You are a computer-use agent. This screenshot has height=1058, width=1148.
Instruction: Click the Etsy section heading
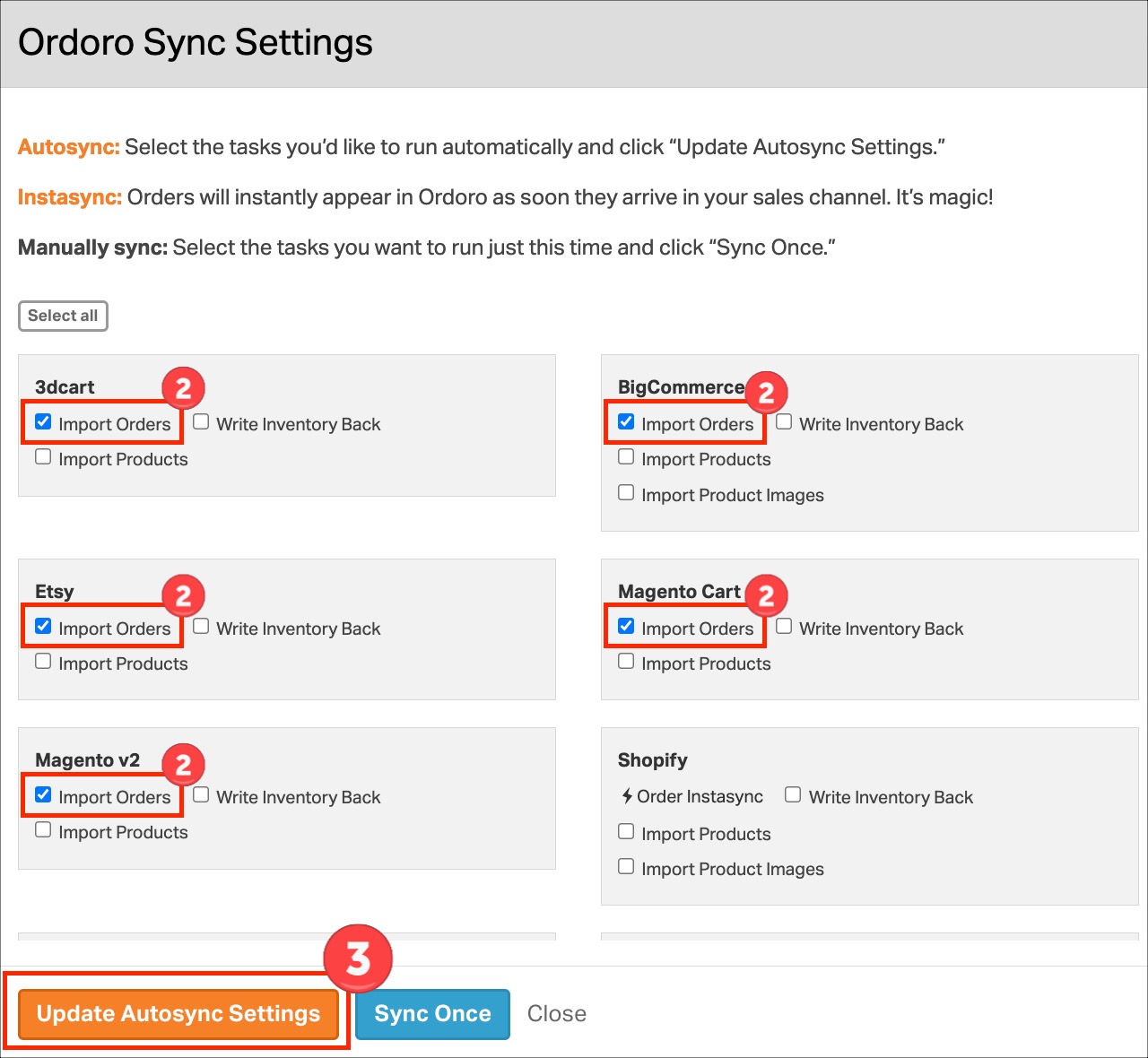pos(55,592)
